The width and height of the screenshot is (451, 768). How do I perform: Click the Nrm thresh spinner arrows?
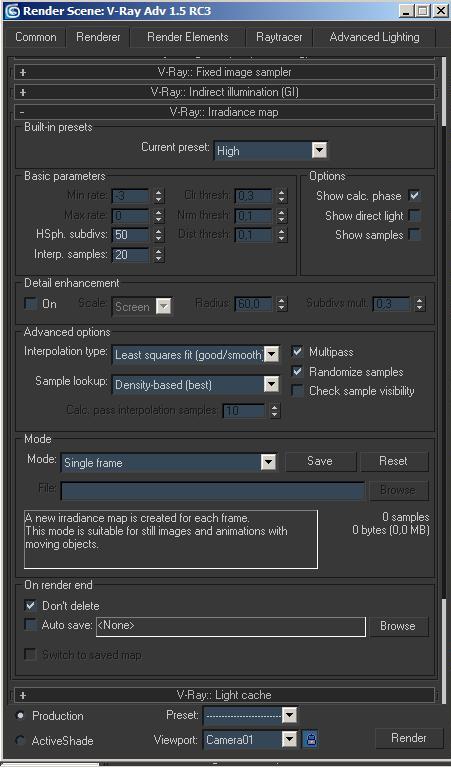[x=282, y=216]
